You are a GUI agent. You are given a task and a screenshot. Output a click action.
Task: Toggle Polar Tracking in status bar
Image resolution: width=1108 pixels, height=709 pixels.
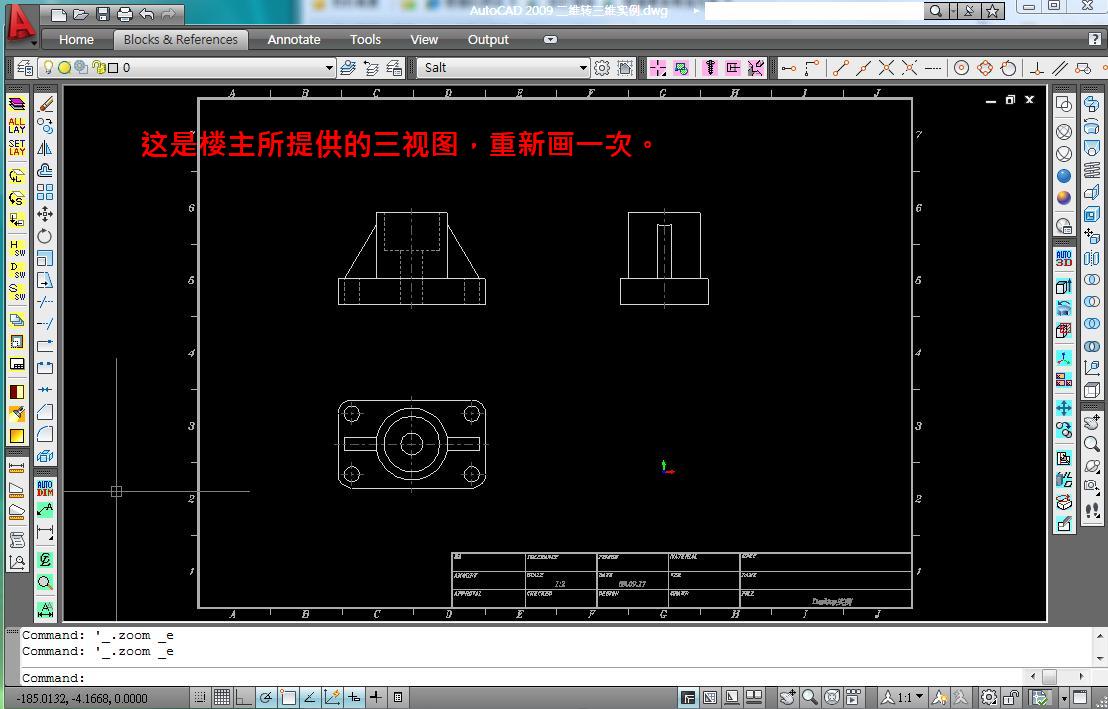coord(266,698)
